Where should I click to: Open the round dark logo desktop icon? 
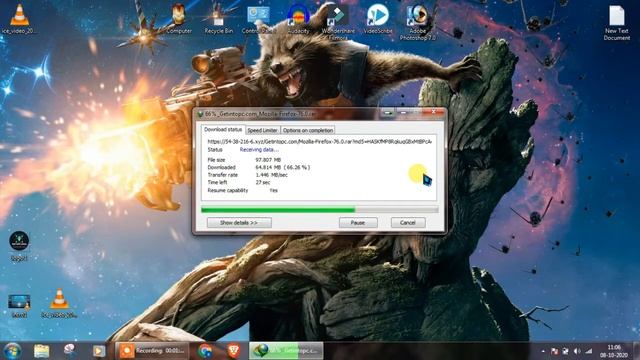[x=19, y=245]
